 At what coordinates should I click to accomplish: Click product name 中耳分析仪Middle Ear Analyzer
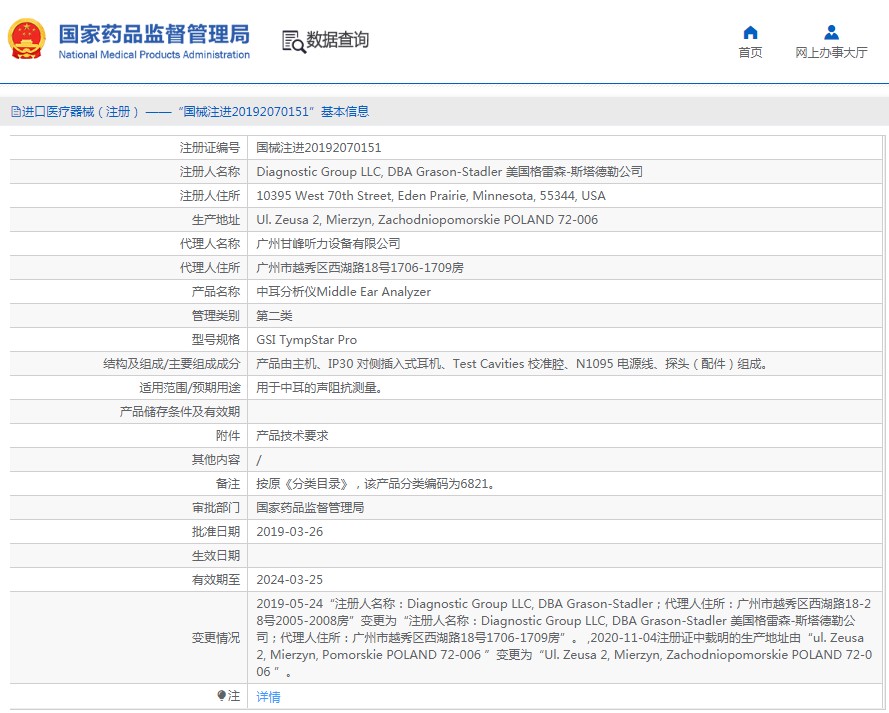click(343, 292)
